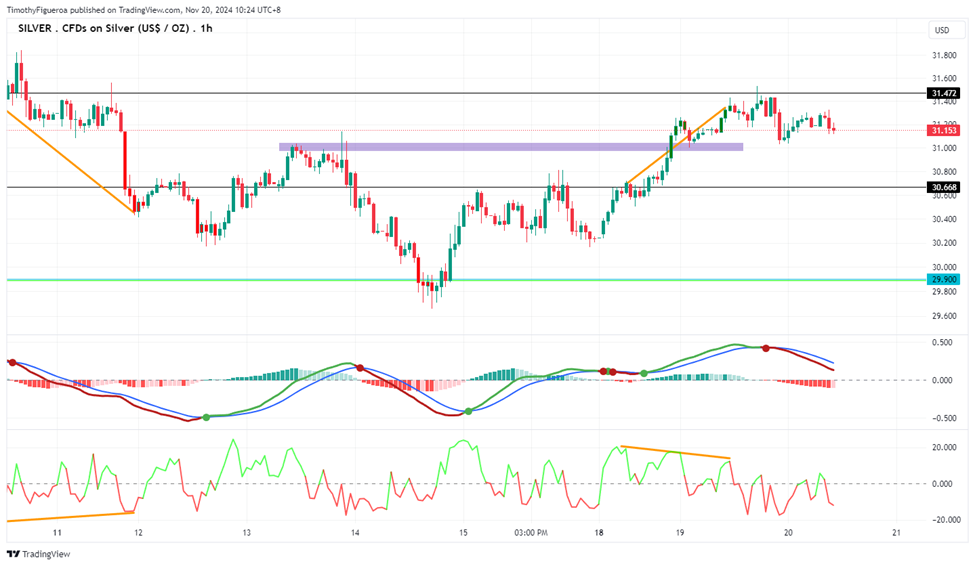The width and height of the screenshot is (975, 566).
Task: Select date 15 on the time axis
Action: tap(463, 532)
